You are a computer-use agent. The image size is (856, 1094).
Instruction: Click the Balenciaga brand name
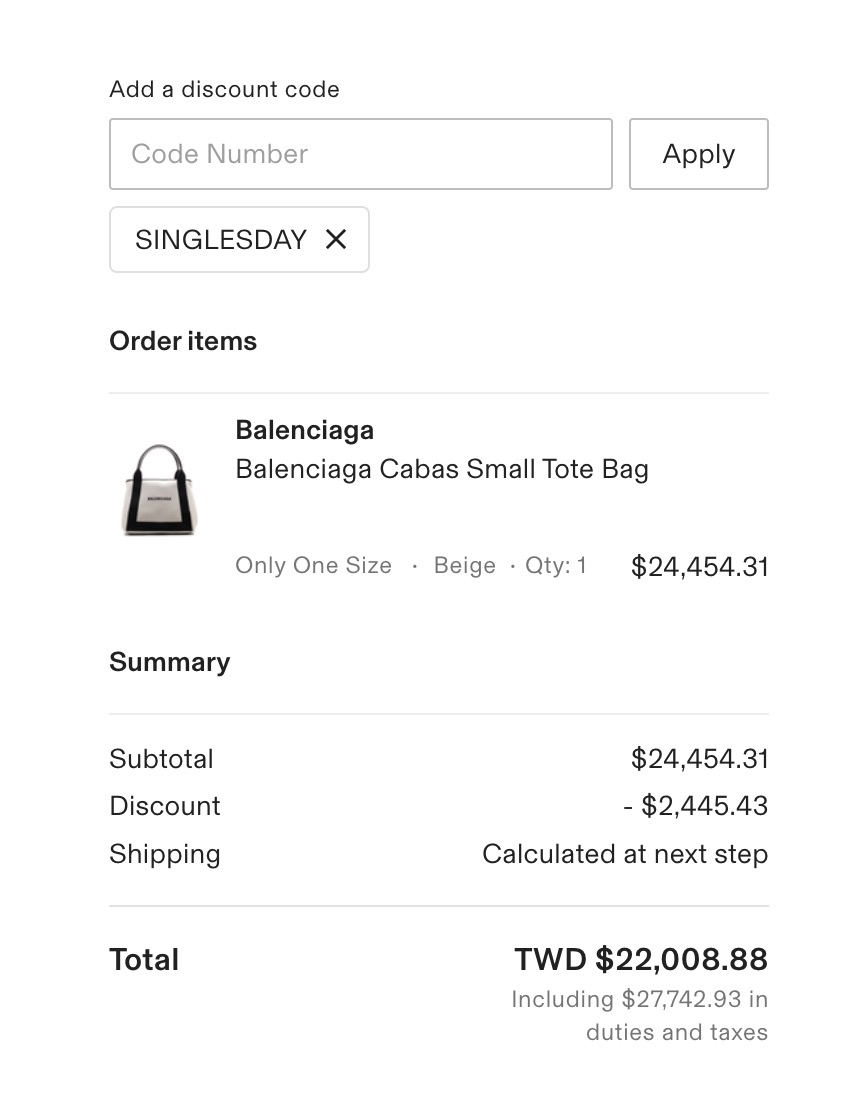coord(304,430)
